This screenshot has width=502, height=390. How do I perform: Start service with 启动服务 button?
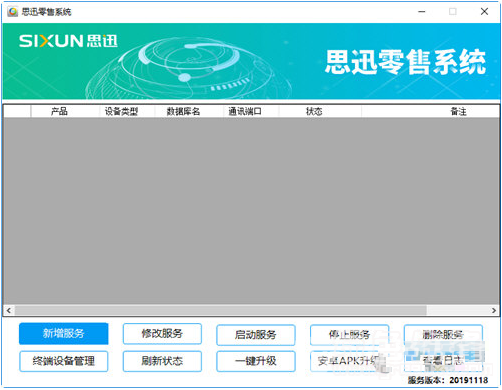(x=256, y=335)
